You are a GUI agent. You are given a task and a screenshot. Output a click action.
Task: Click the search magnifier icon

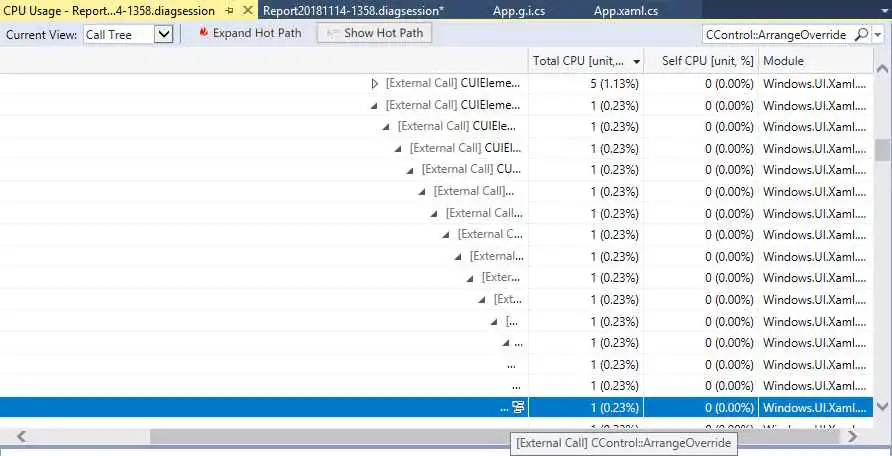861,35
